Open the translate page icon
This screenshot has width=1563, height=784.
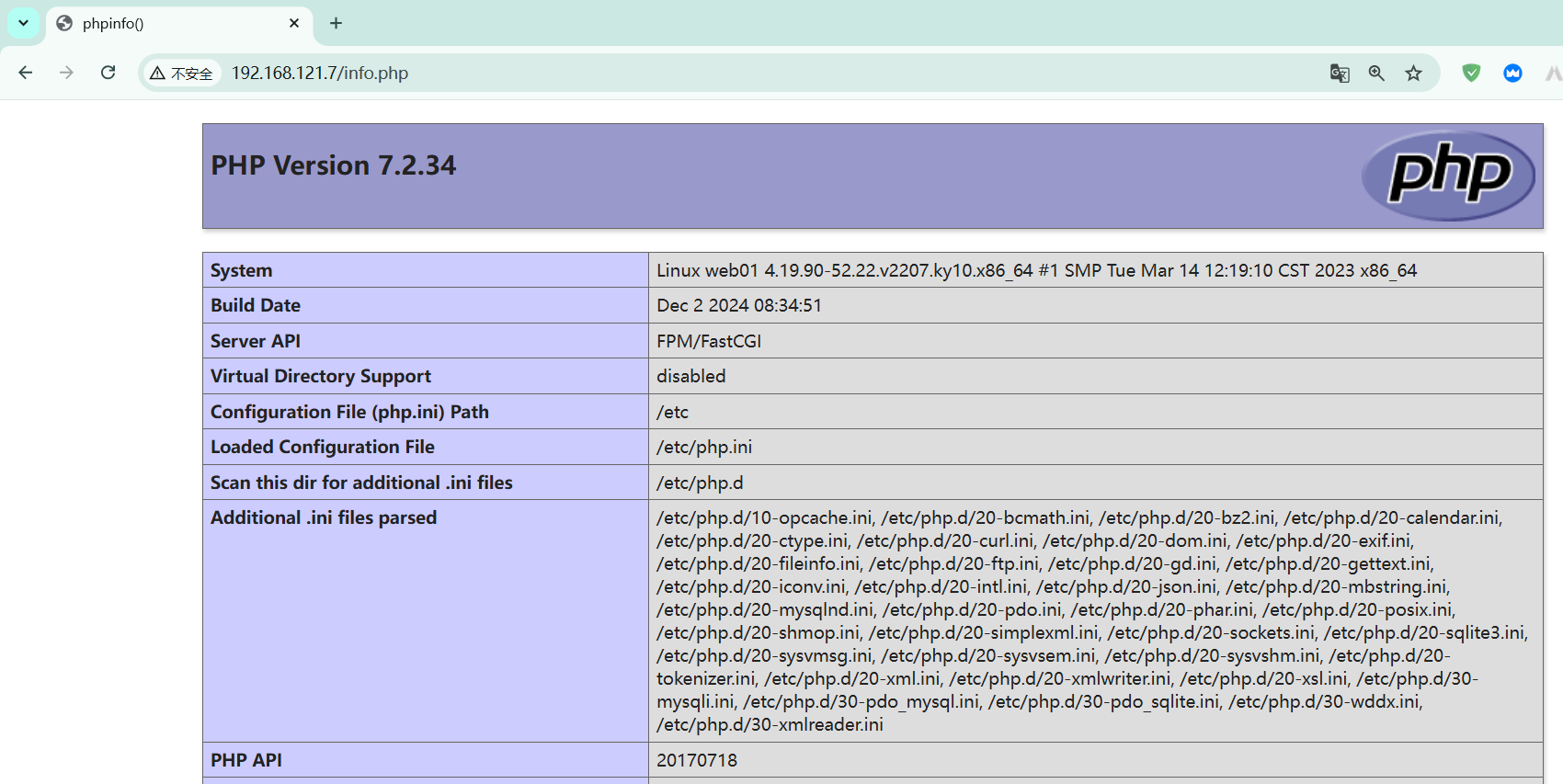[1340, 74]
